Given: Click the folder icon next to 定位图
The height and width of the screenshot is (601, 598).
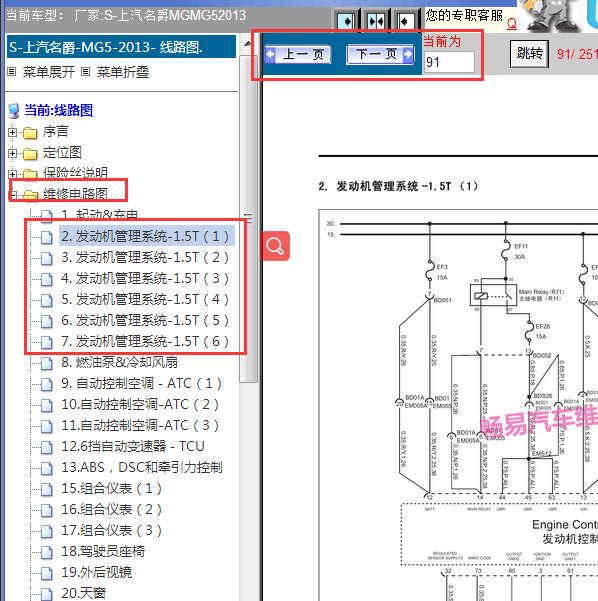Looking at the screenshot, I should pos(30,154).
